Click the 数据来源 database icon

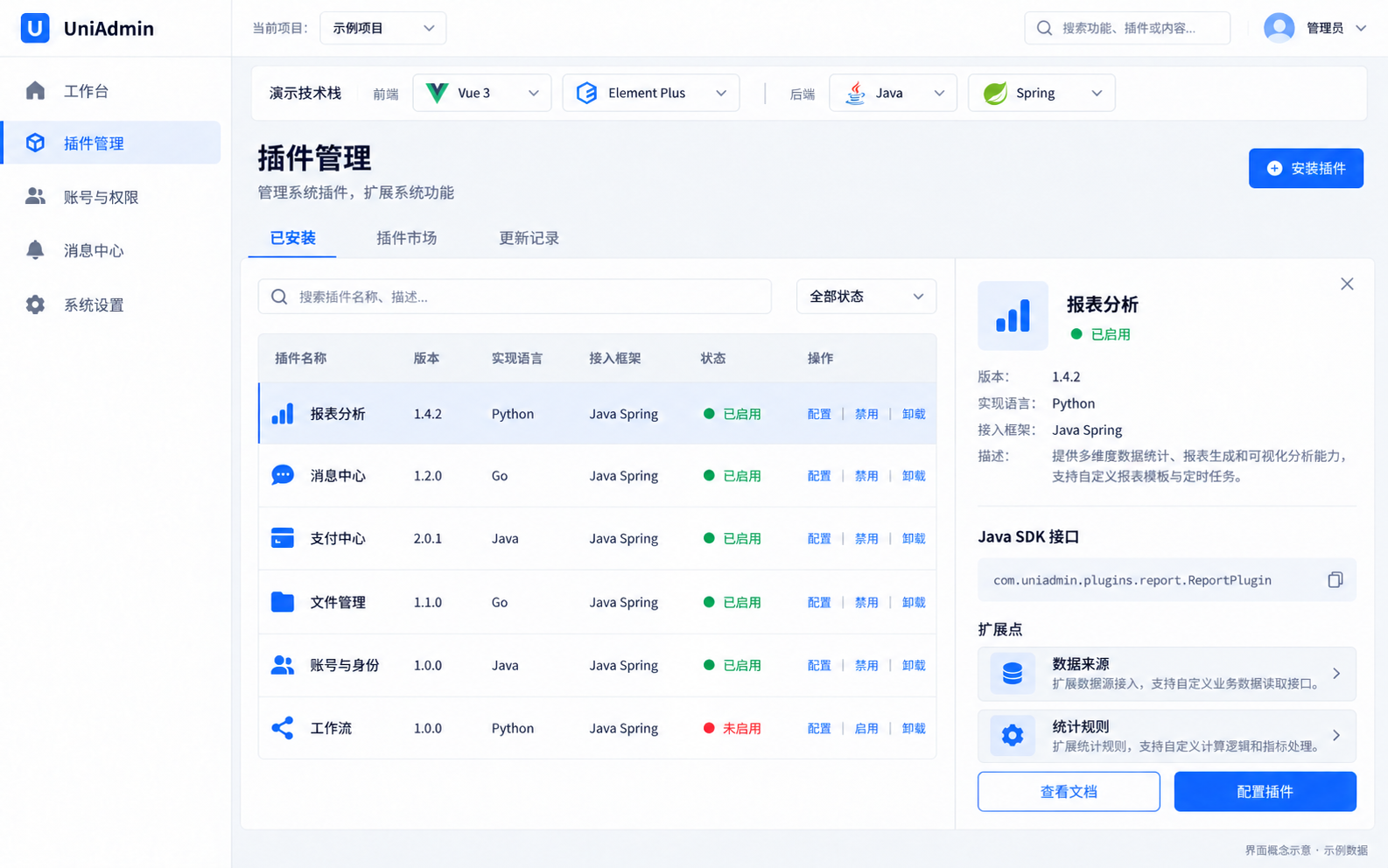(1013, 674)
